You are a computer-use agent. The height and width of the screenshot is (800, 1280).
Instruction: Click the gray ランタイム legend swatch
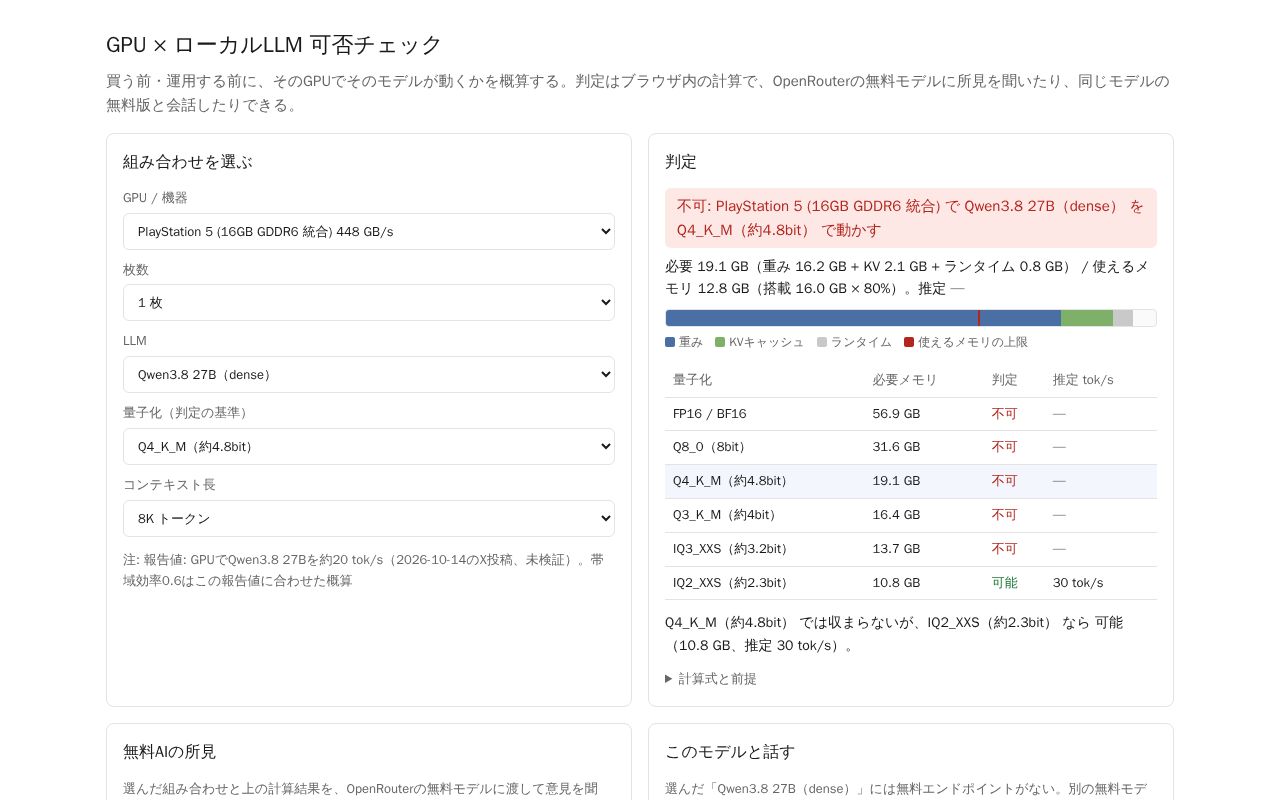[x=822, y=342]
